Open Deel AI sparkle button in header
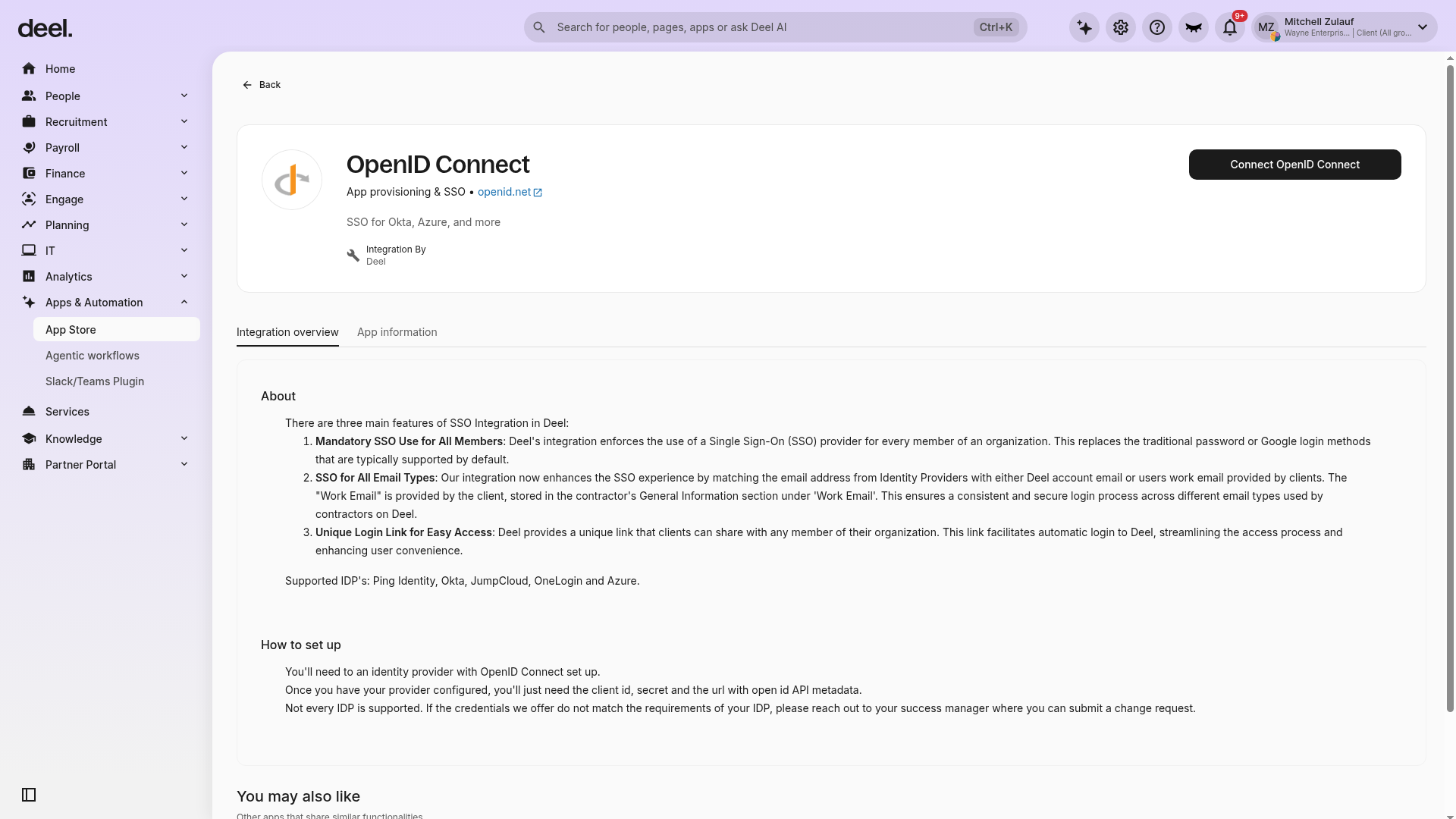Viewport: 1456px width, 819px height. (x=1084, y=28)
